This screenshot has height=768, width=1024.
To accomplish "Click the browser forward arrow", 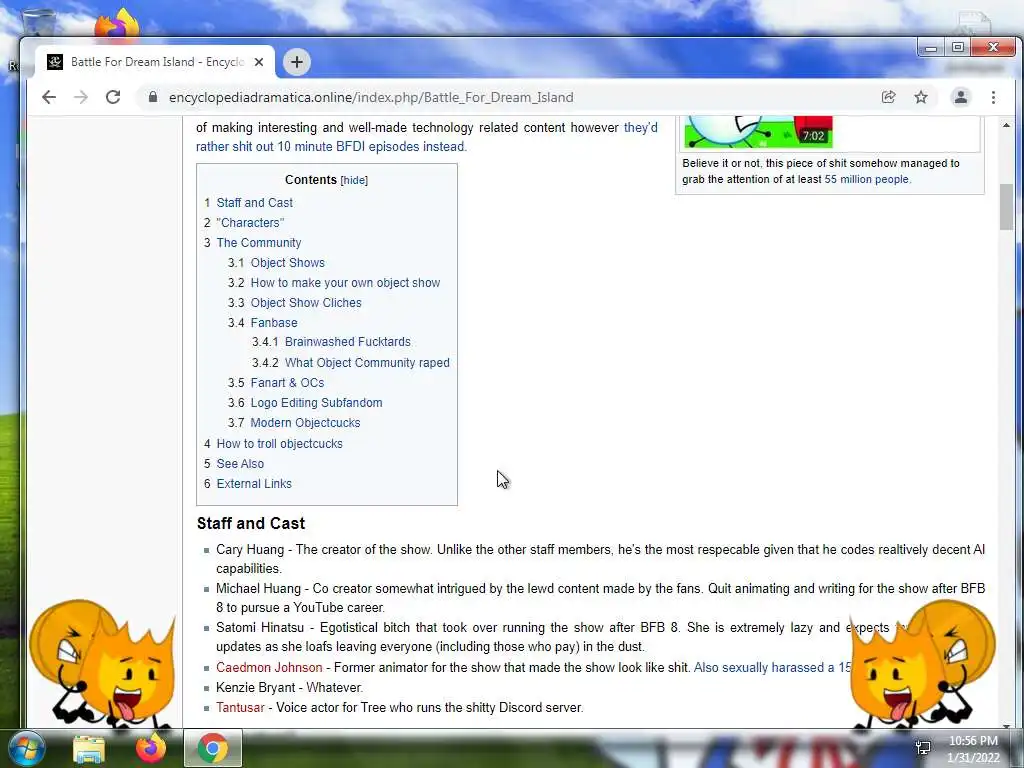I will [81, 97].
